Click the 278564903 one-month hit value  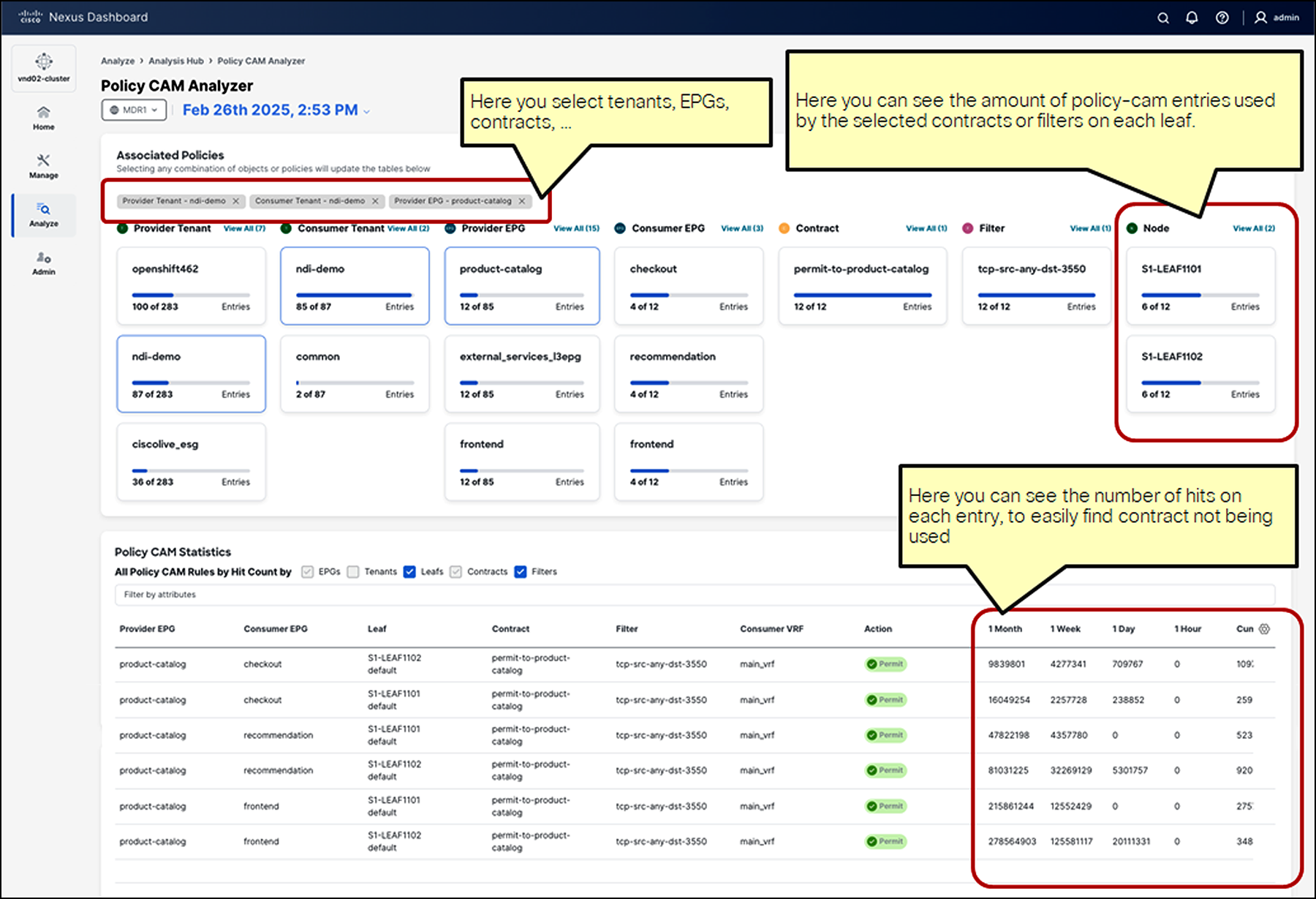point(1012,842)
